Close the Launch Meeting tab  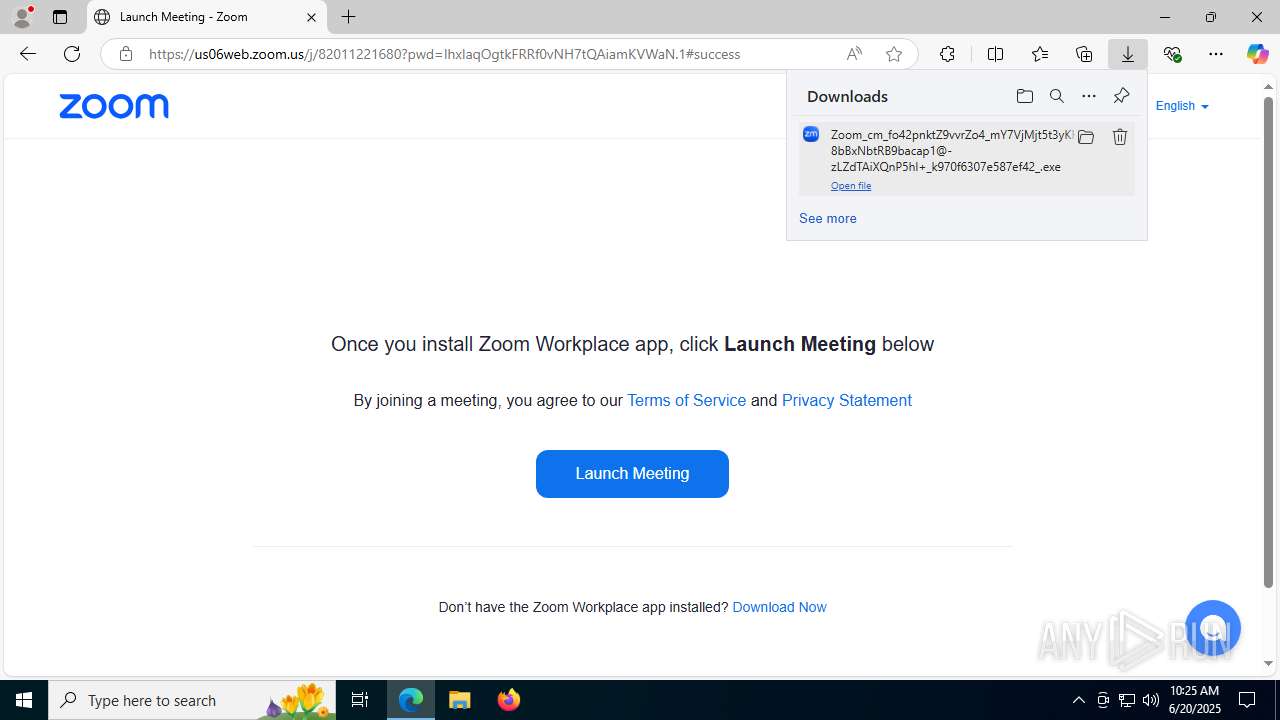(311, 17)
